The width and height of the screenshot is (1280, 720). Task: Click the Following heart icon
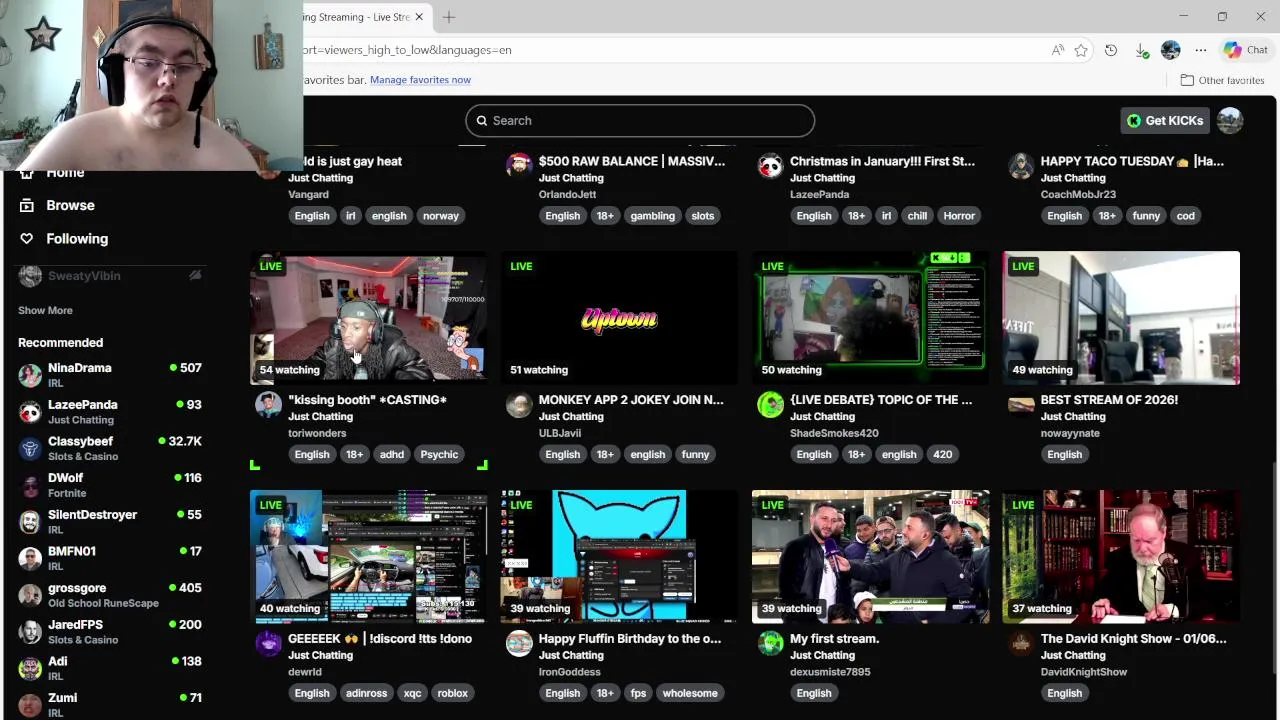coord(27,238)
